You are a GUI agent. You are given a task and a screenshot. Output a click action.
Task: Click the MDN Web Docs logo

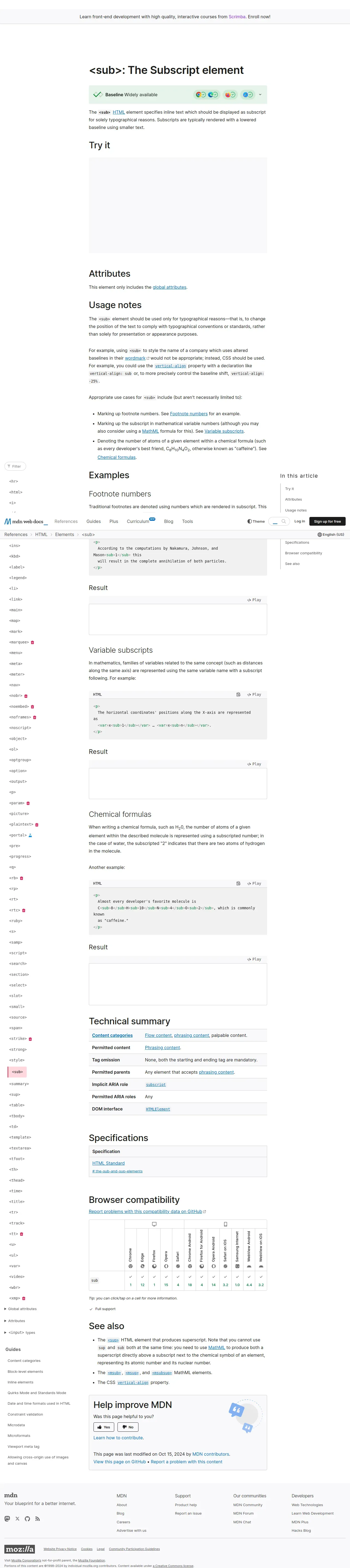click(26, 521)
